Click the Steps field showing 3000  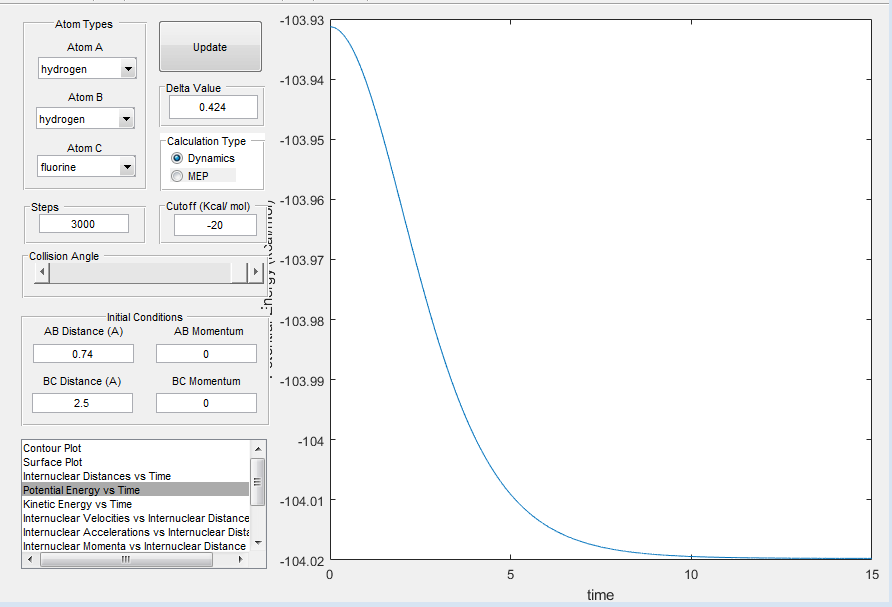point(83,224)
